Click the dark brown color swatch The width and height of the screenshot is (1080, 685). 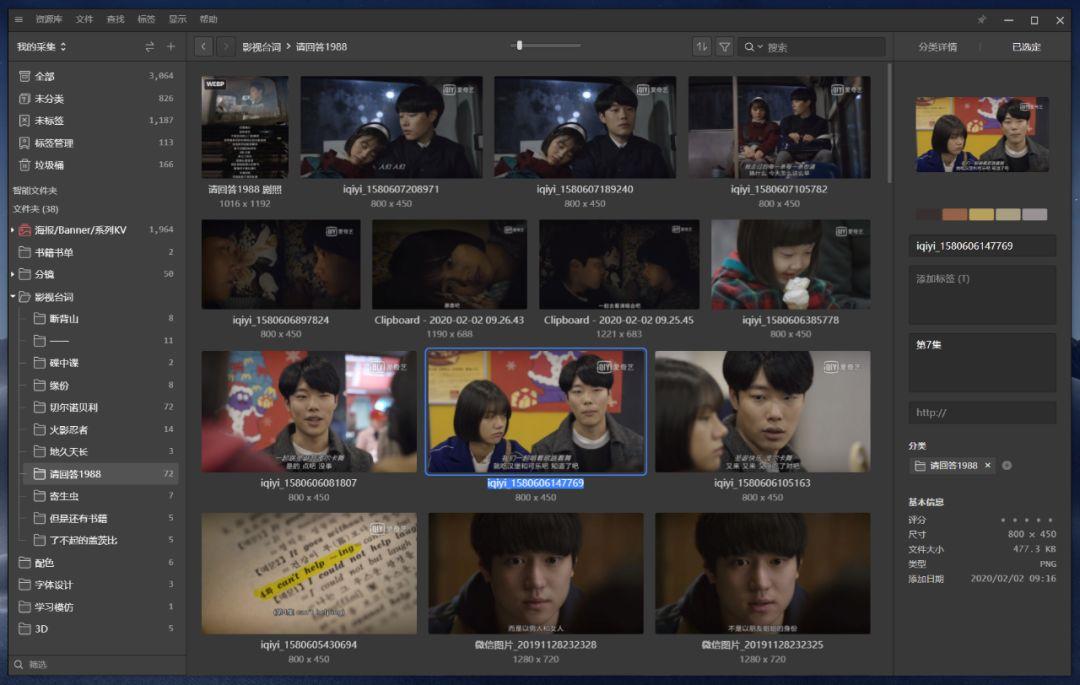(928, 215)
